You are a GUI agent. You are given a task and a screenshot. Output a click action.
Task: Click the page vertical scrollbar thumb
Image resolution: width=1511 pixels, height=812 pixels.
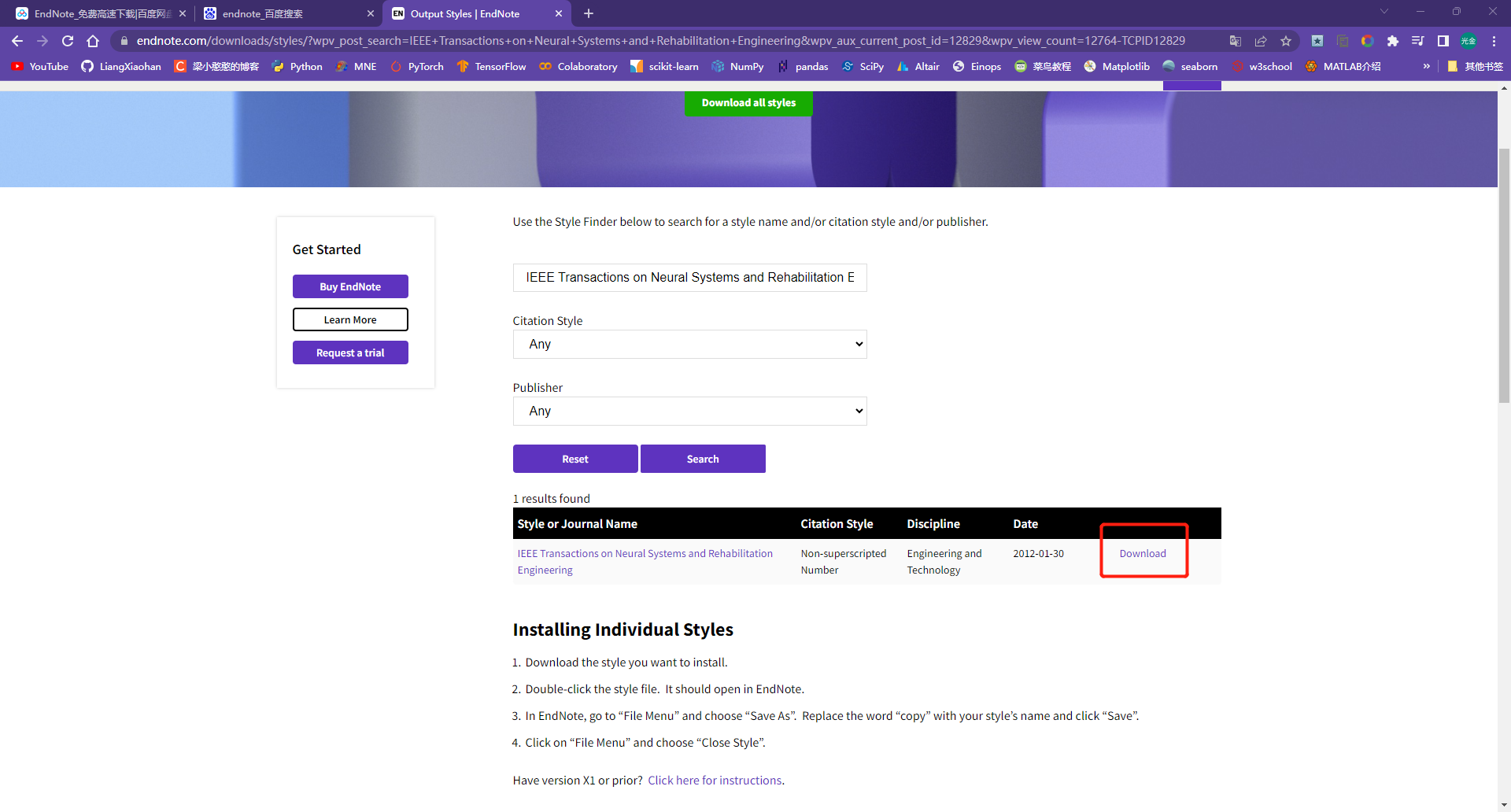tap(1504, 275)
